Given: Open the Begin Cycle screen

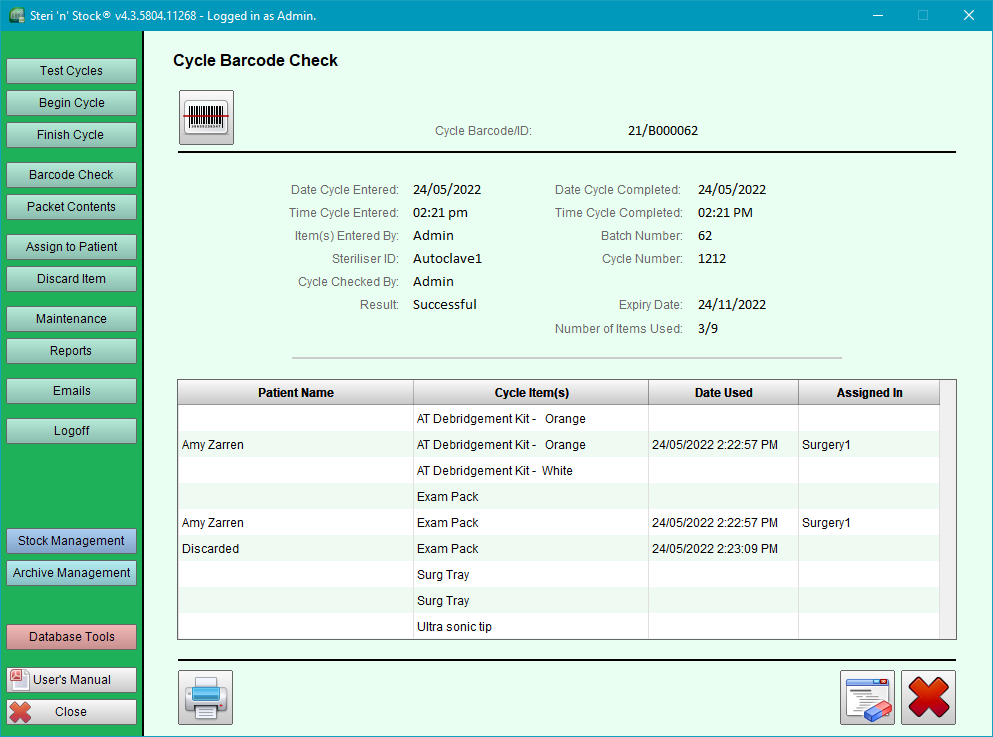Looking at the screenshot, I should click(72, 103).
